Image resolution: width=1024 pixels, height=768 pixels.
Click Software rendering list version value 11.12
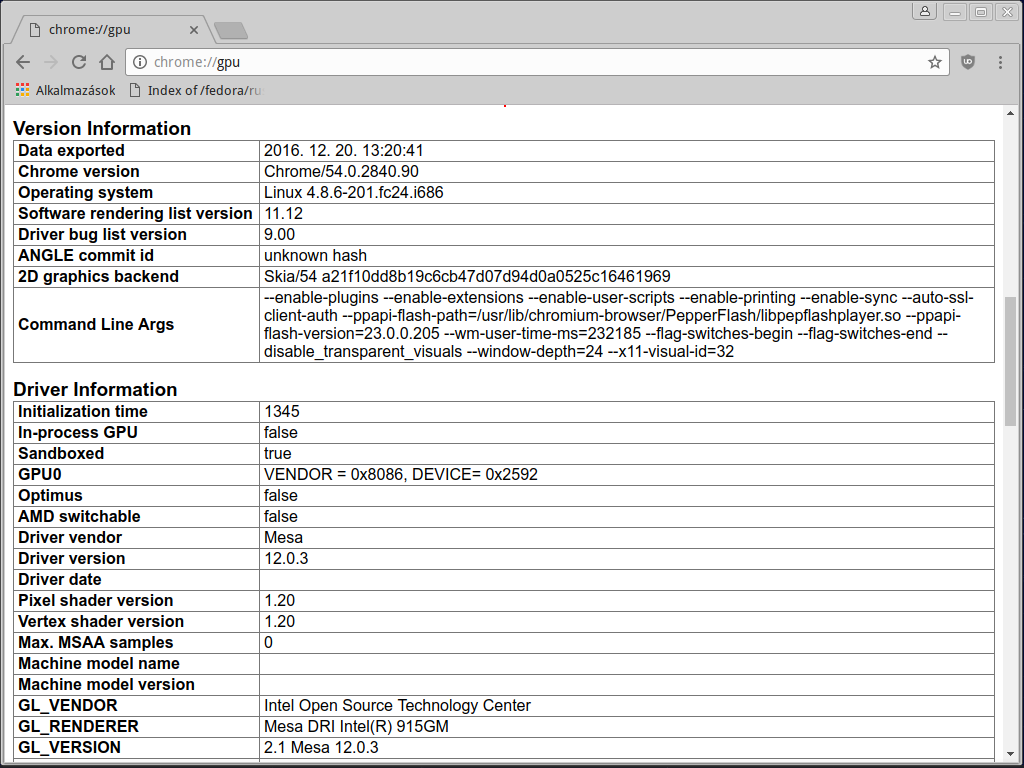283,213
